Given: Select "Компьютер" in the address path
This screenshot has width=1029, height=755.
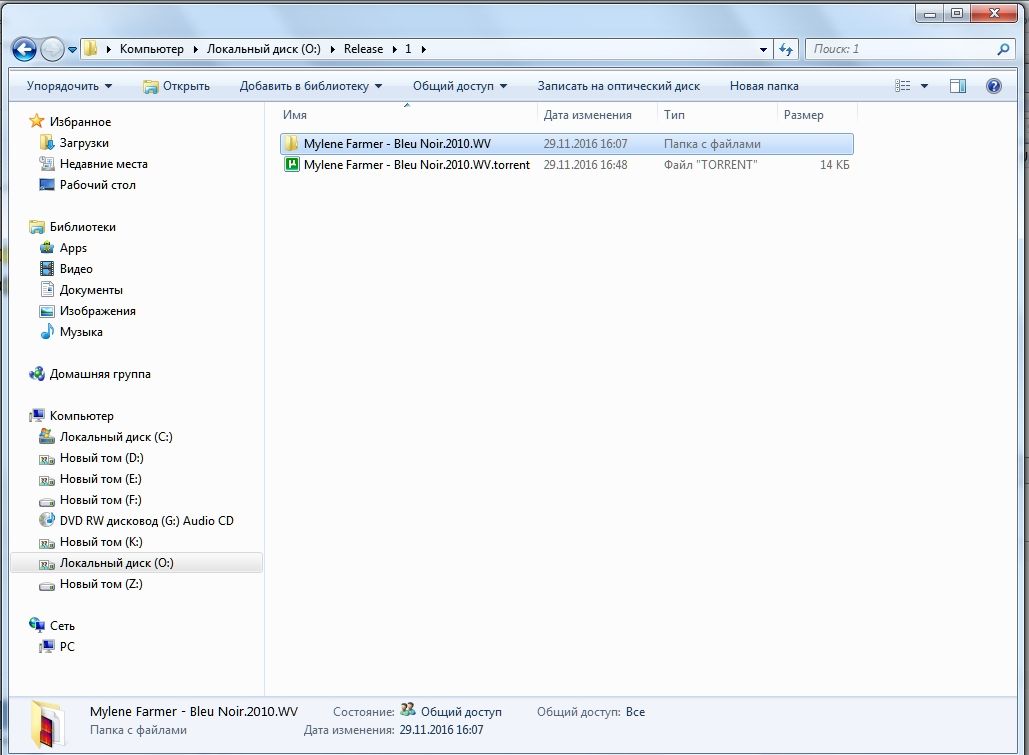Looking at the screenshot, I should point(152,49).
